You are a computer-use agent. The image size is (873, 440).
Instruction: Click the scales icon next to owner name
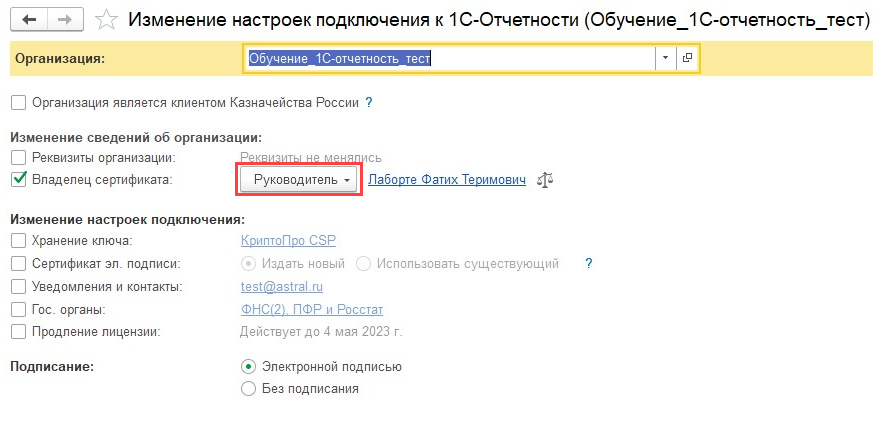coord(545,180)
